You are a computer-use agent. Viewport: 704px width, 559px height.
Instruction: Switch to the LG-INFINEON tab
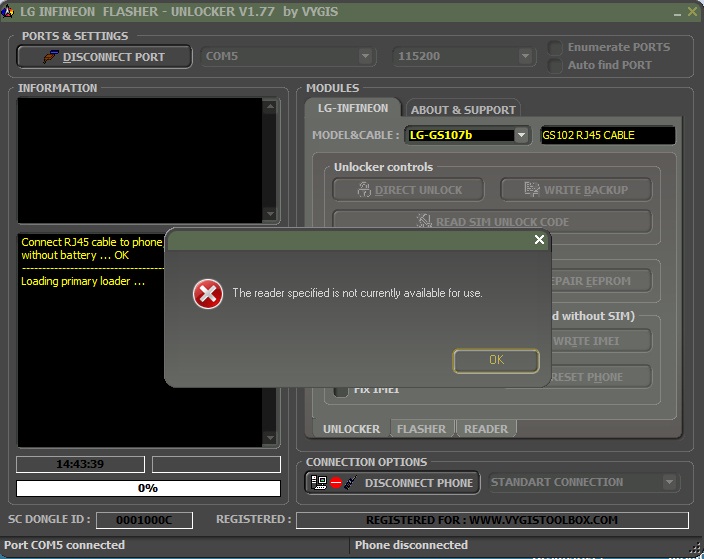pyautogui.click(x=353, y=108)
